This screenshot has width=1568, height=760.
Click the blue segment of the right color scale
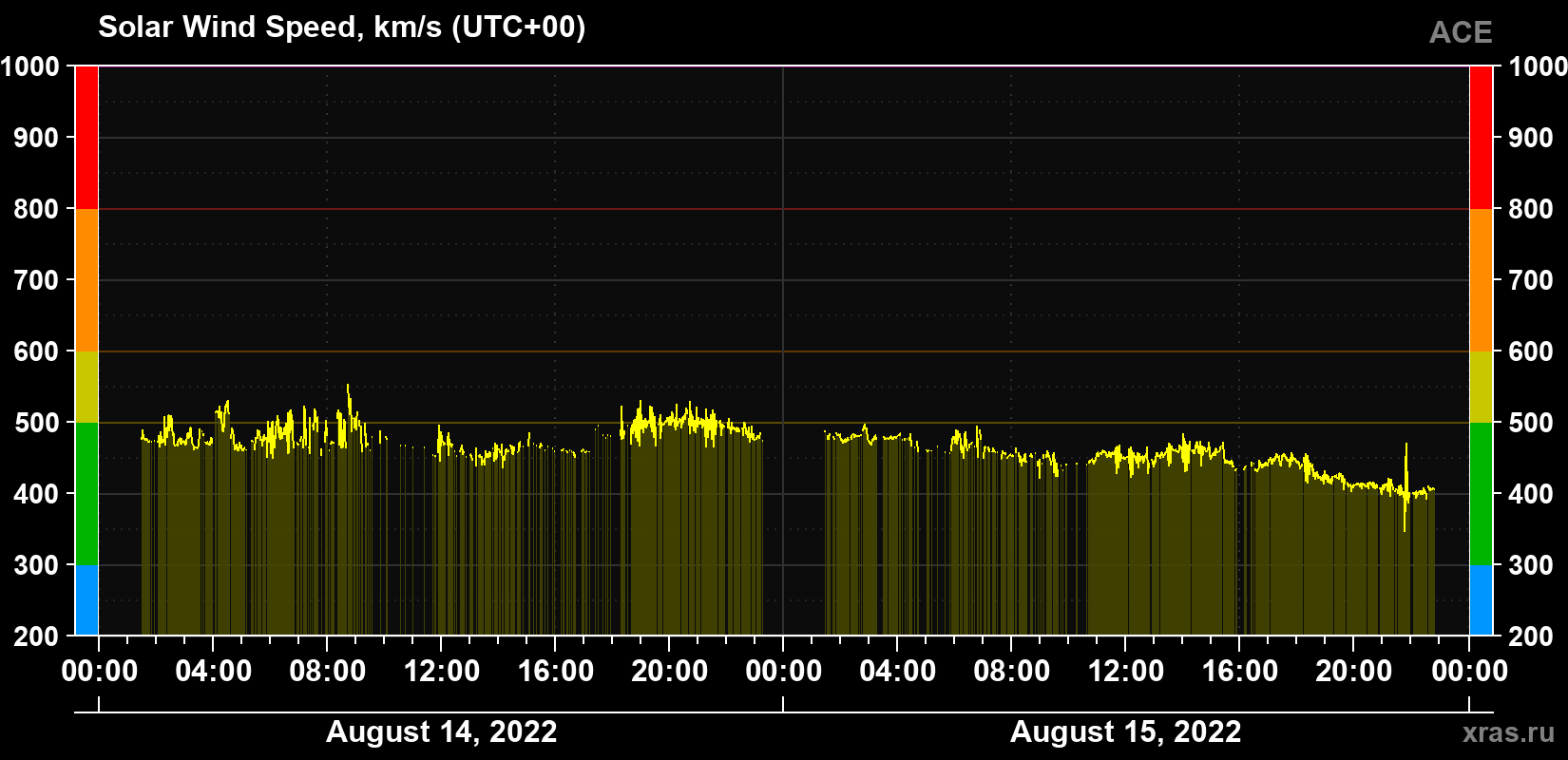[1481, 600]
